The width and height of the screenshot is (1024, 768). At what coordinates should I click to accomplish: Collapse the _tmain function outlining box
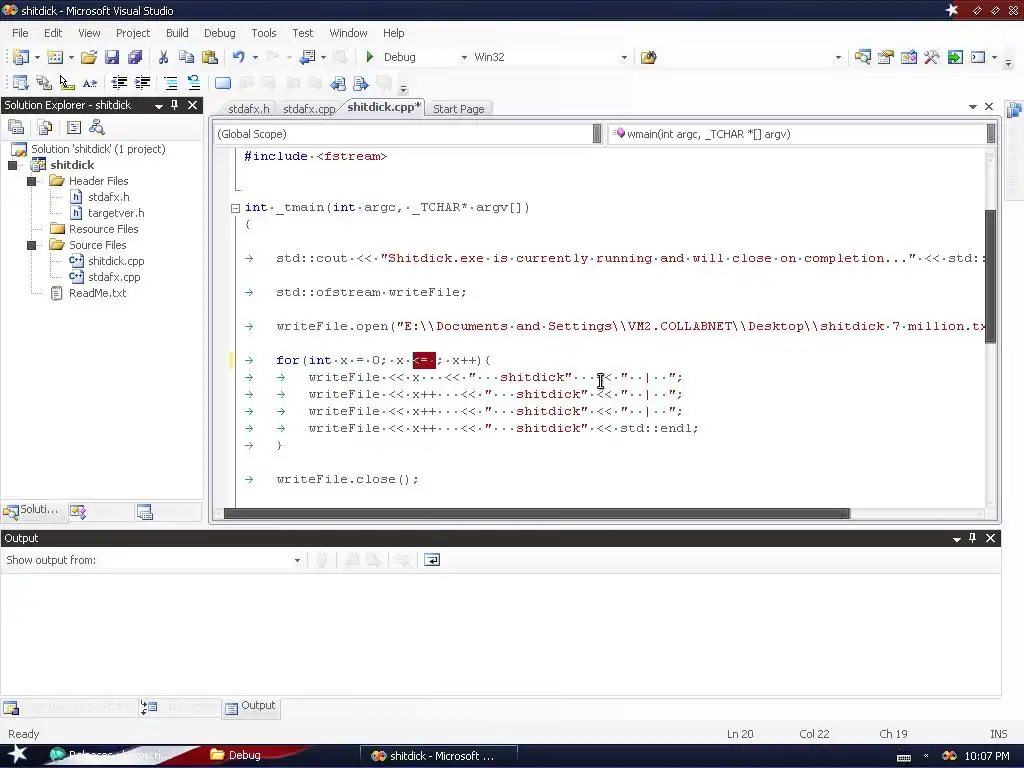(236, 208)
